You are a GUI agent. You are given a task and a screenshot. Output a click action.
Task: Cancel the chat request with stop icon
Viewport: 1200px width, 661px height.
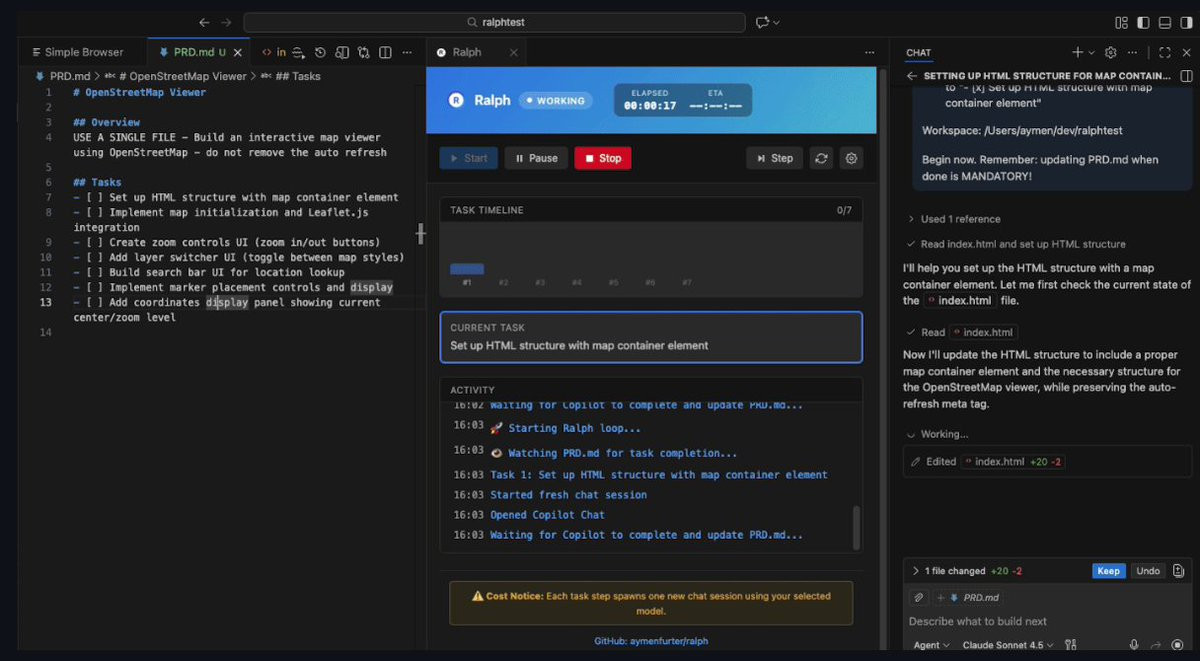click(1177, 645)
